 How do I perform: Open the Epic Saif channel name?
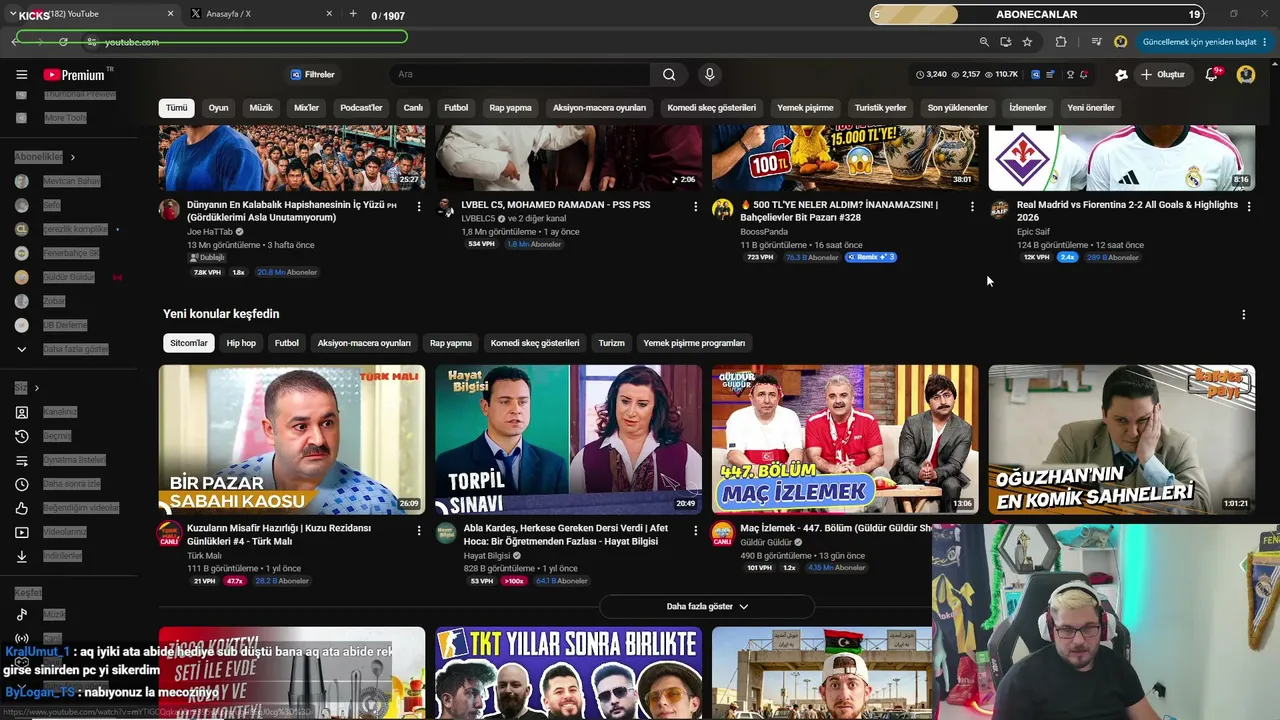coord(1033,232)
